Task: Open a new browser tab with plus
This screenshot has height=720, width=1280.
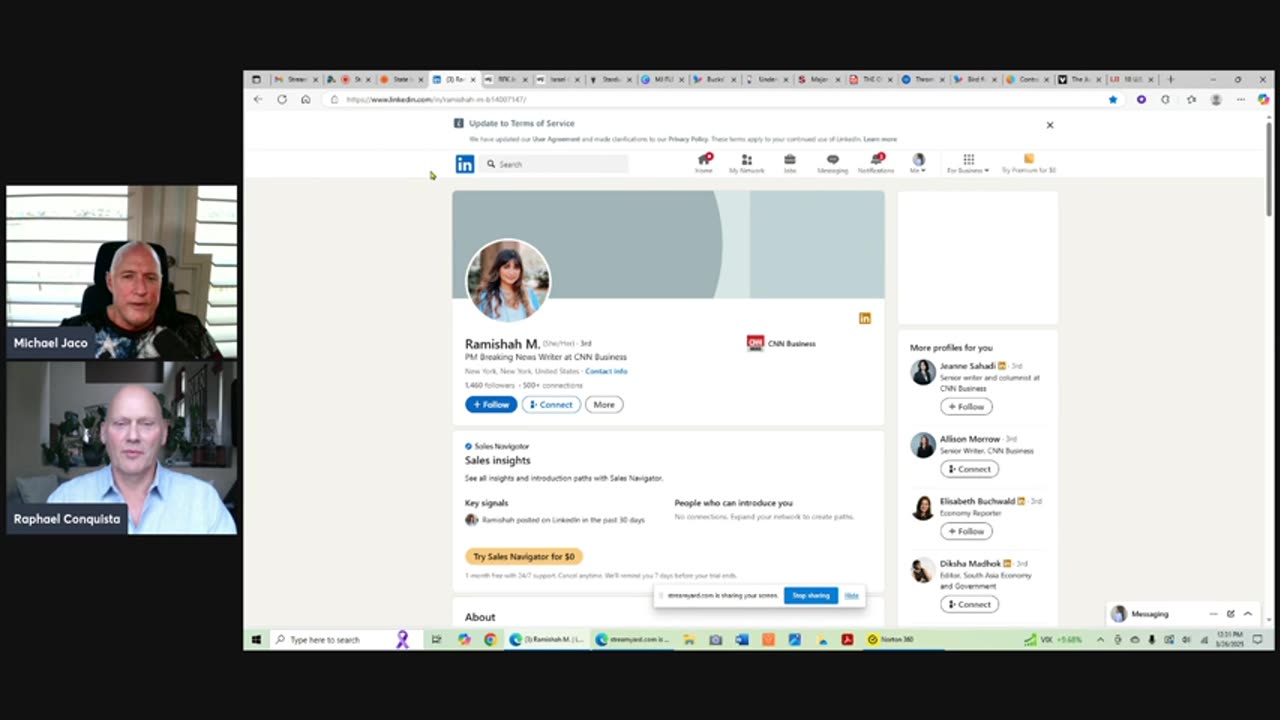Action: tap(1171, 79)
